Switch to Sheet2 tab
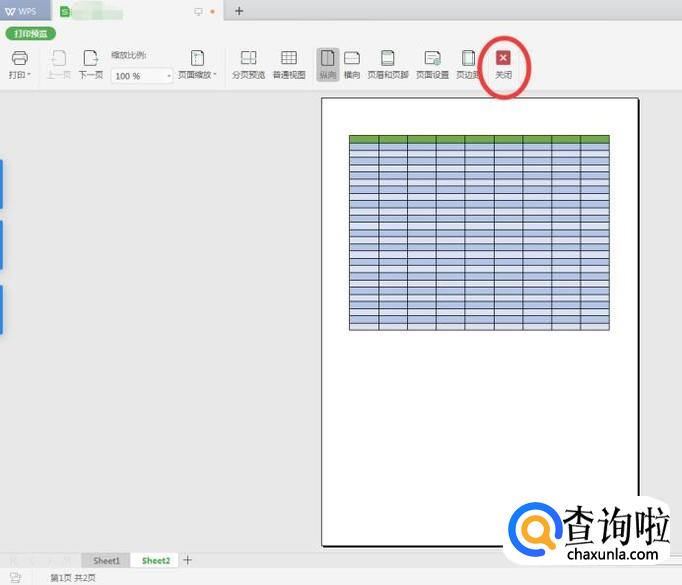 point(156,561)
